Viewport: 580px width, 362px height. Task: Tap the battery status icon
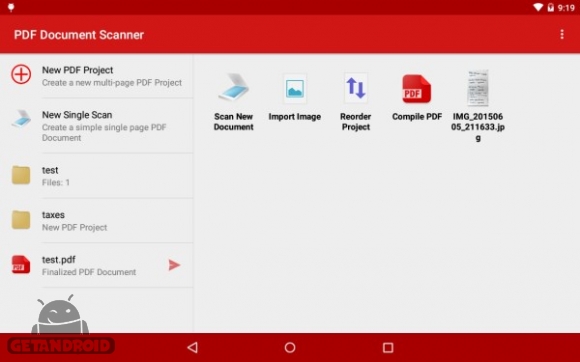pyautogui.click(x=550, y=7)
